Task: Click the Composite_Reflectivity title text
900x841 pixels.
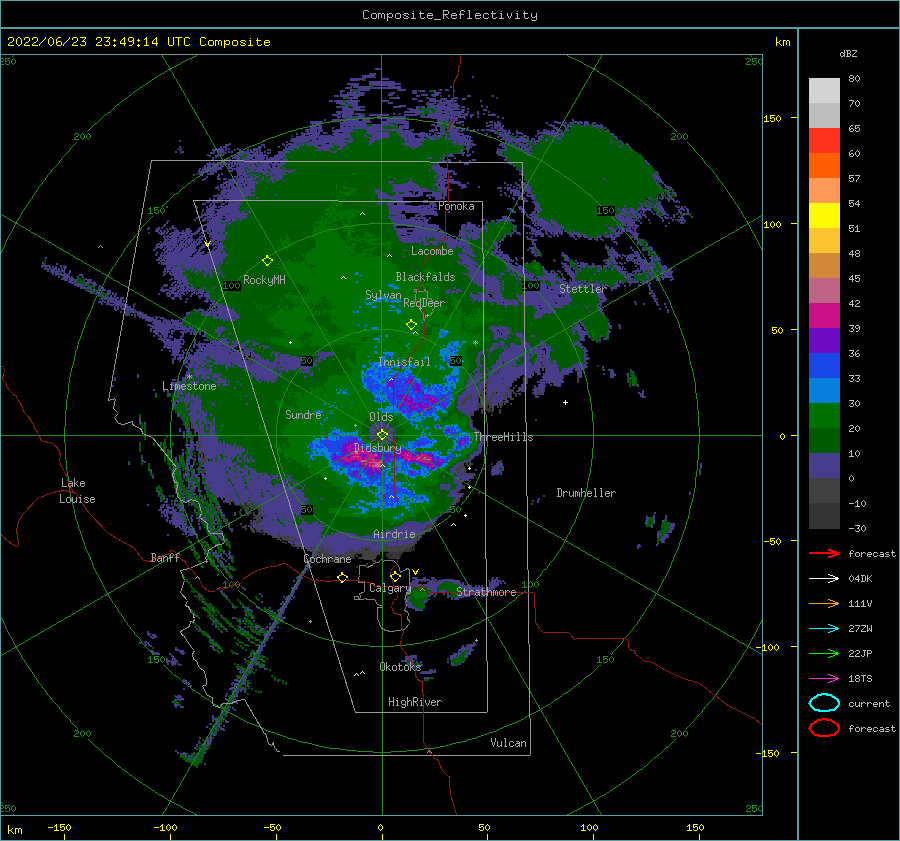Action: [x=450, y=15]
